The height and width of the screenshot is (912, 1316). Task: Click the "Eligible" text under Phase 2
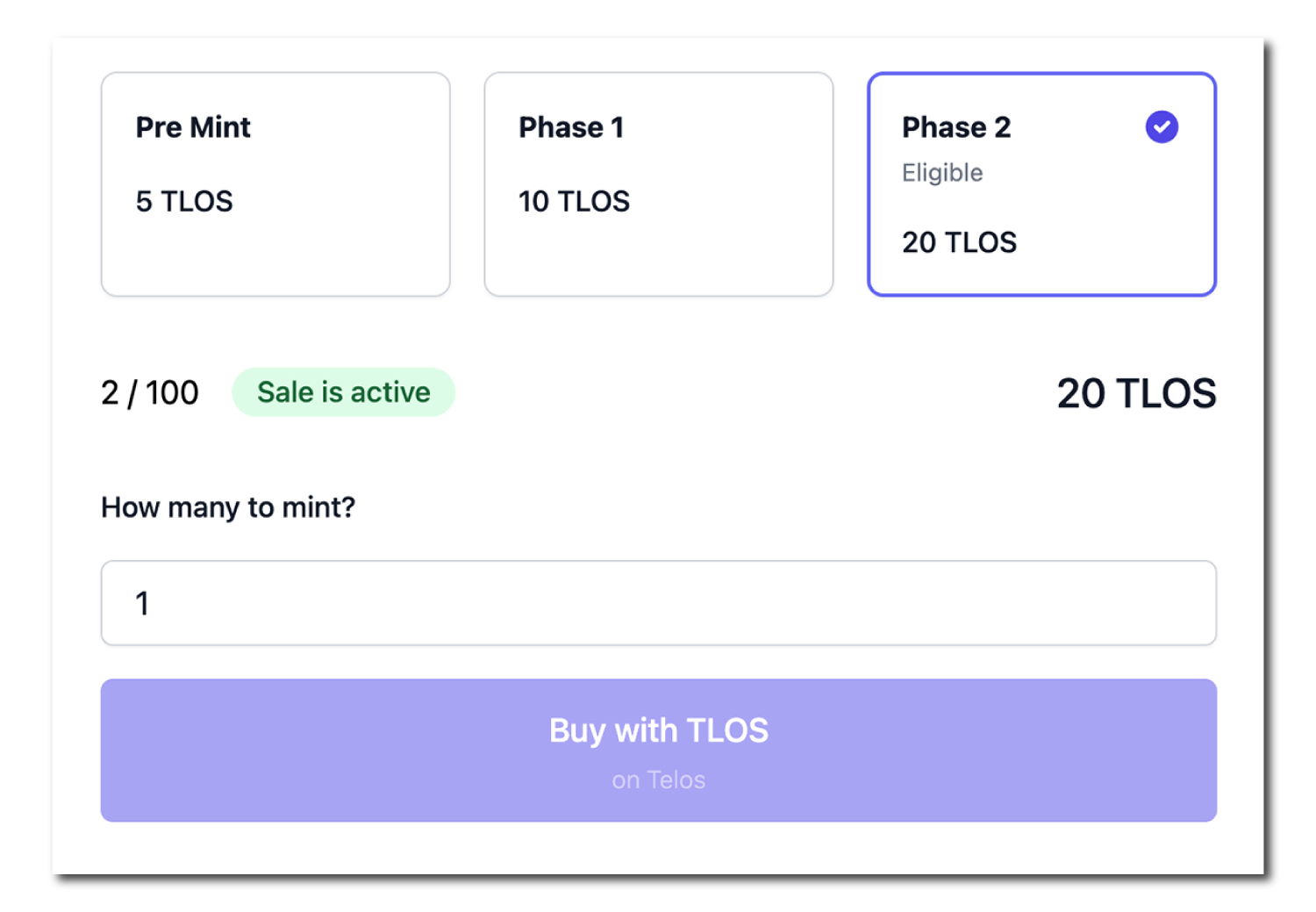942,173
